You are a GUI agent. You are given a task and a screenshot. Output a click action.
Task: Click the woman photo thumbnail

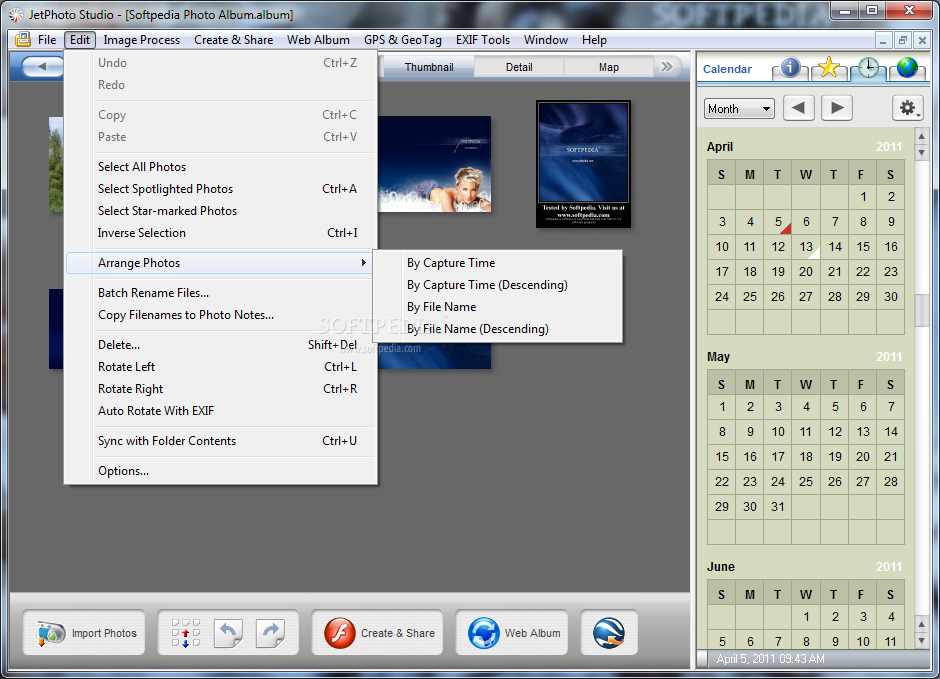coord(435,164)
